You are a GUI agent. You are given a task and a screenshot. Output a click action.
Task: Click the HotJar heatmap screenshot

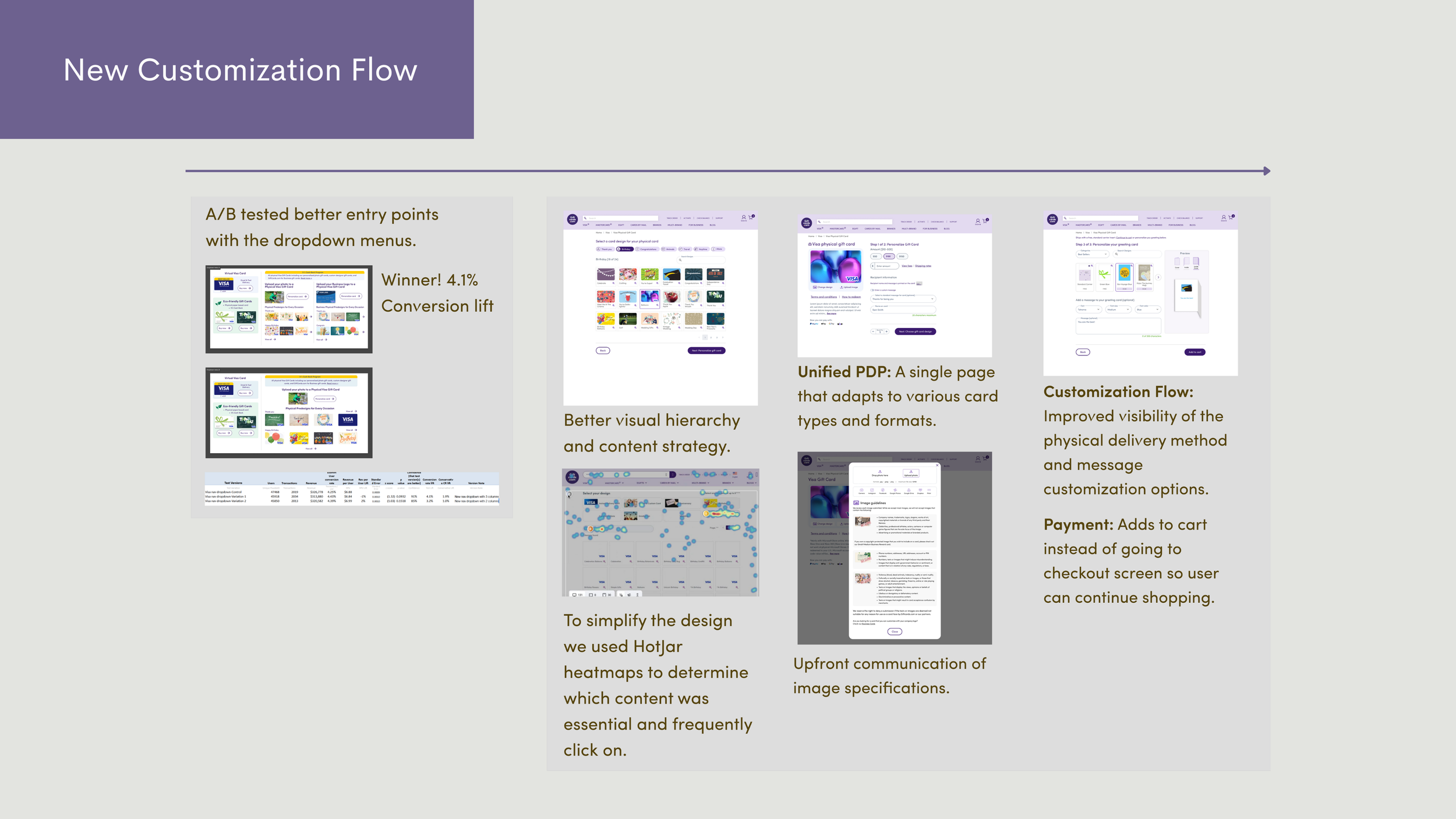click(660, 532)
